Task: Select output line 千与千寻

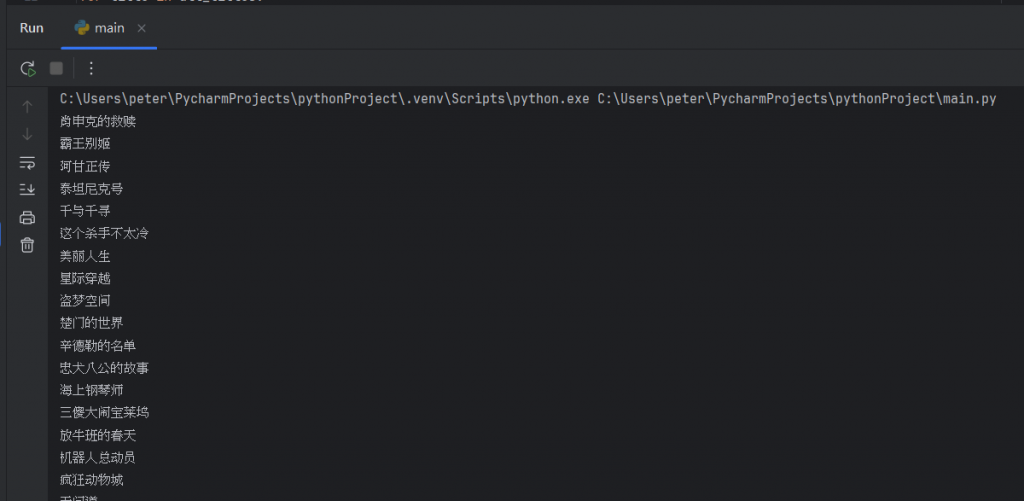Action: (x=85, y=211)
